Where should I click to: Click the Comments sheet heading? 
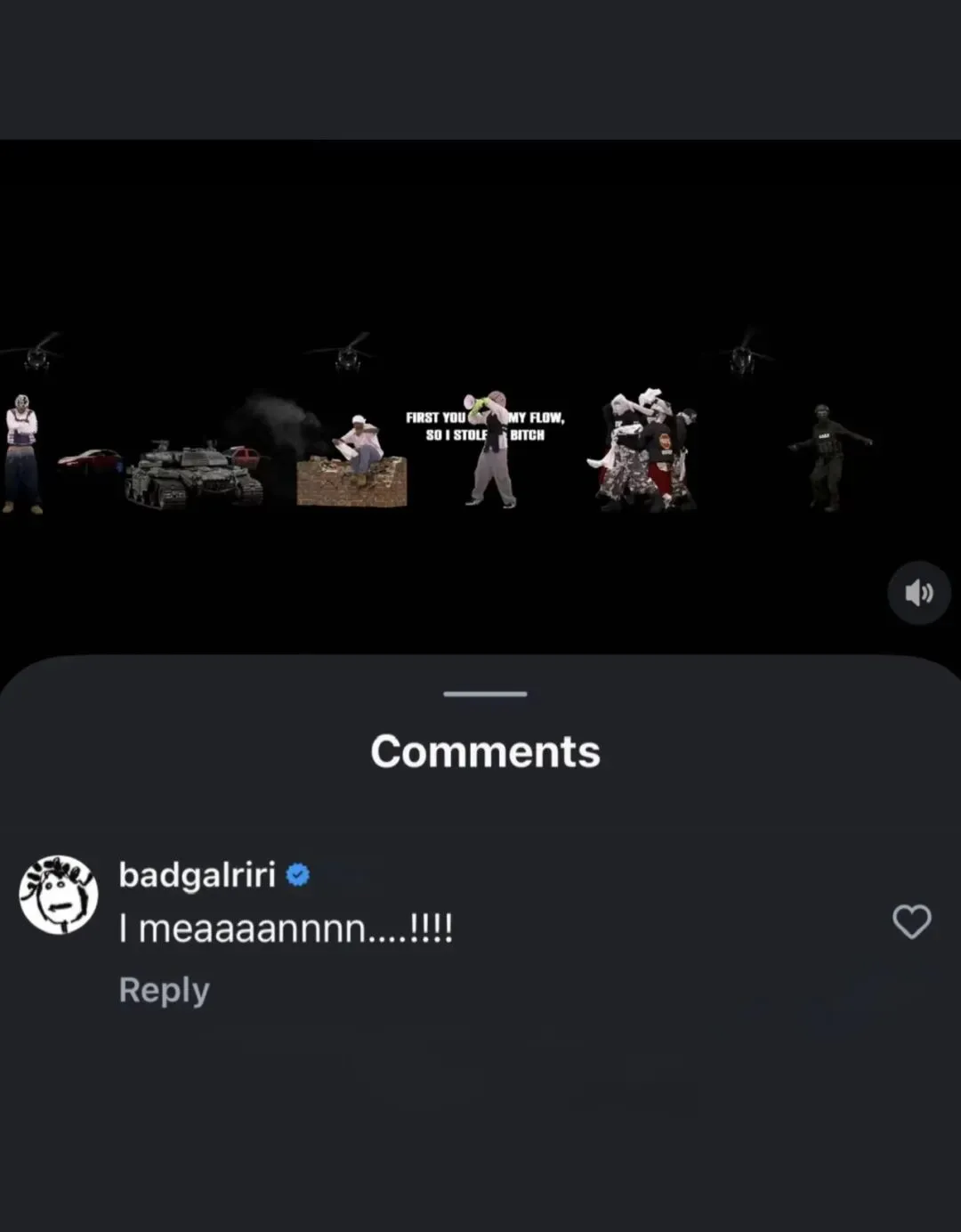[x=485, y=751]
